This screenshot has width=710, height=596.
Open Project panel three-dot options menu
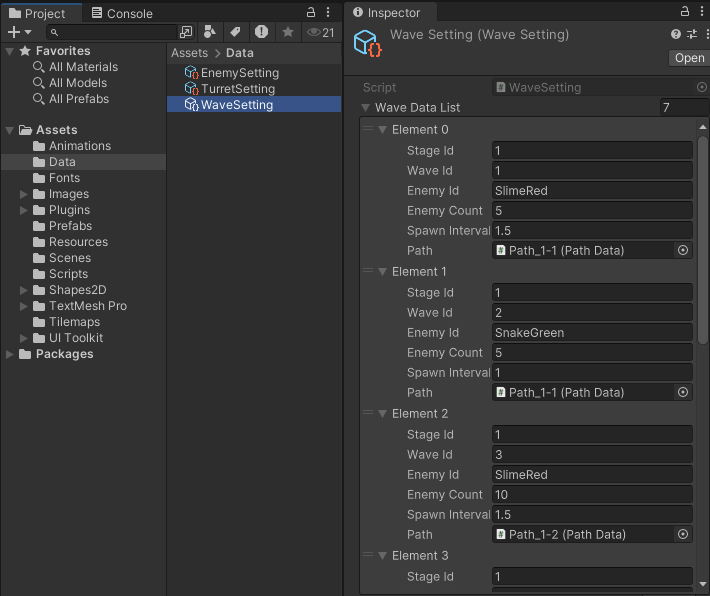(328, 12)
